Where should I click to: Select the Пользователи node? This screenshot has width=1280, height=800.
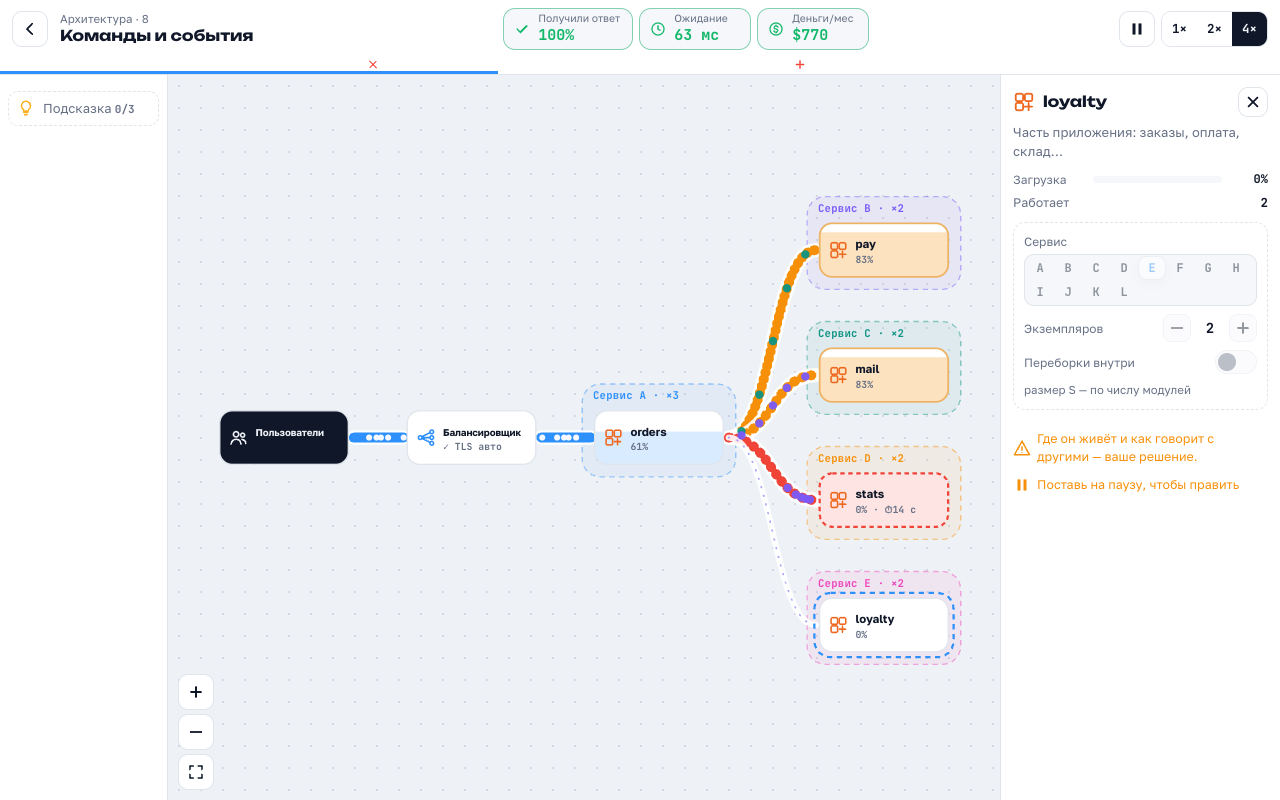[x=284, y=437]
